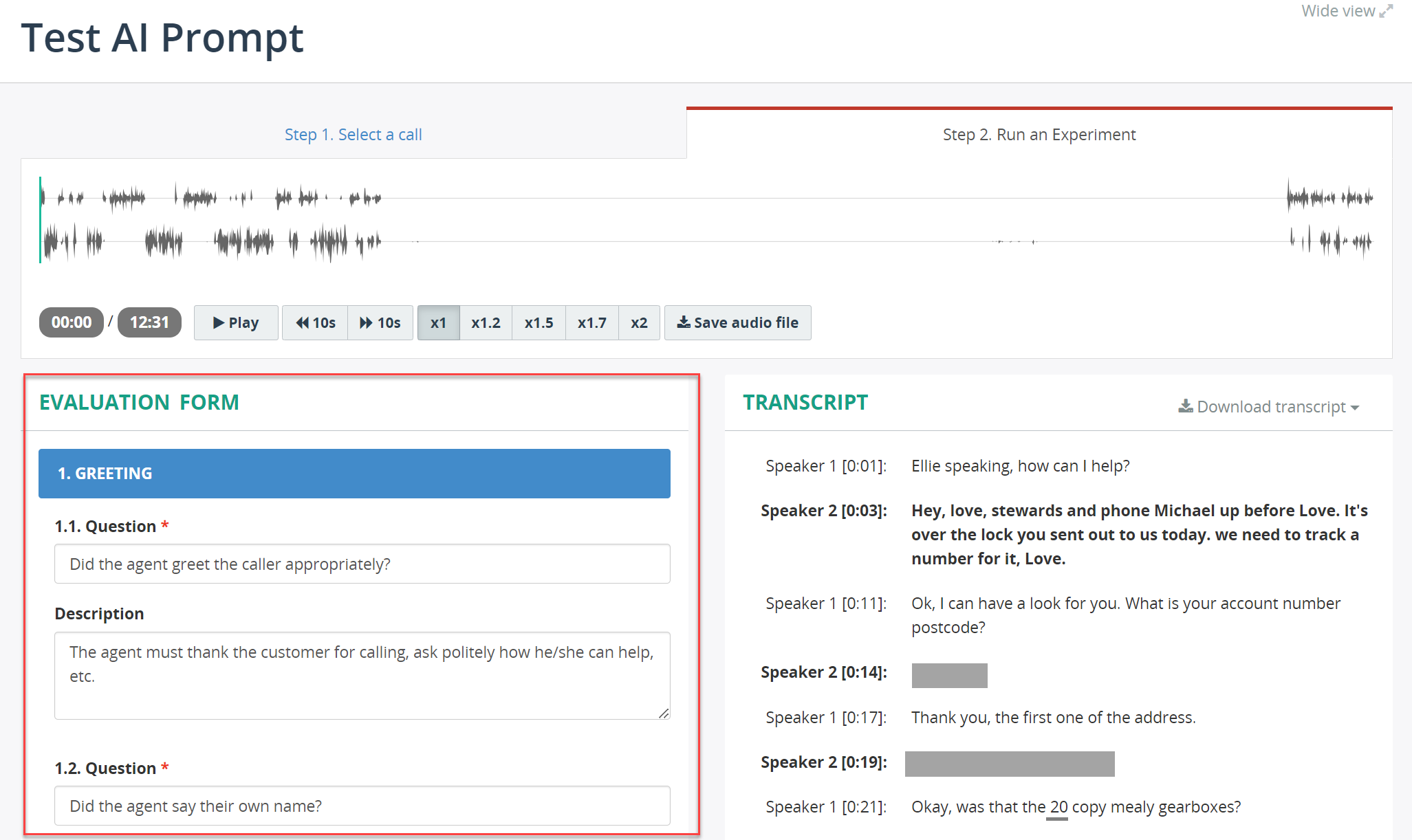Set playback speed to x1.2
This screenshot has width=1412, height=840.
tap(486, 322)
